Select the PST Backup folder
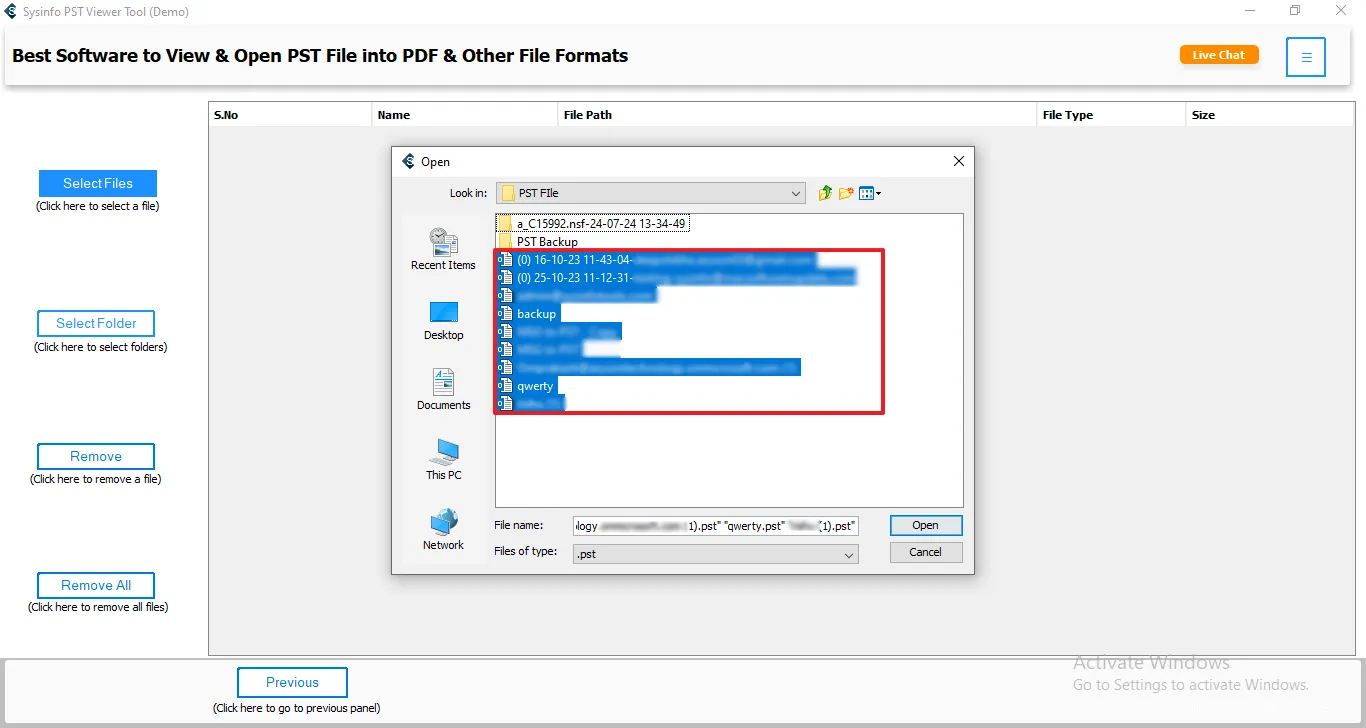Screen dimensions: 1366x728 539,242
